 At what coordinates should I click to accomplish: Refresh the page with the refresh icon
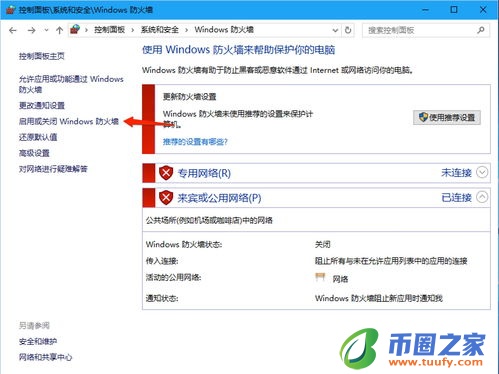tap(348, 30)
